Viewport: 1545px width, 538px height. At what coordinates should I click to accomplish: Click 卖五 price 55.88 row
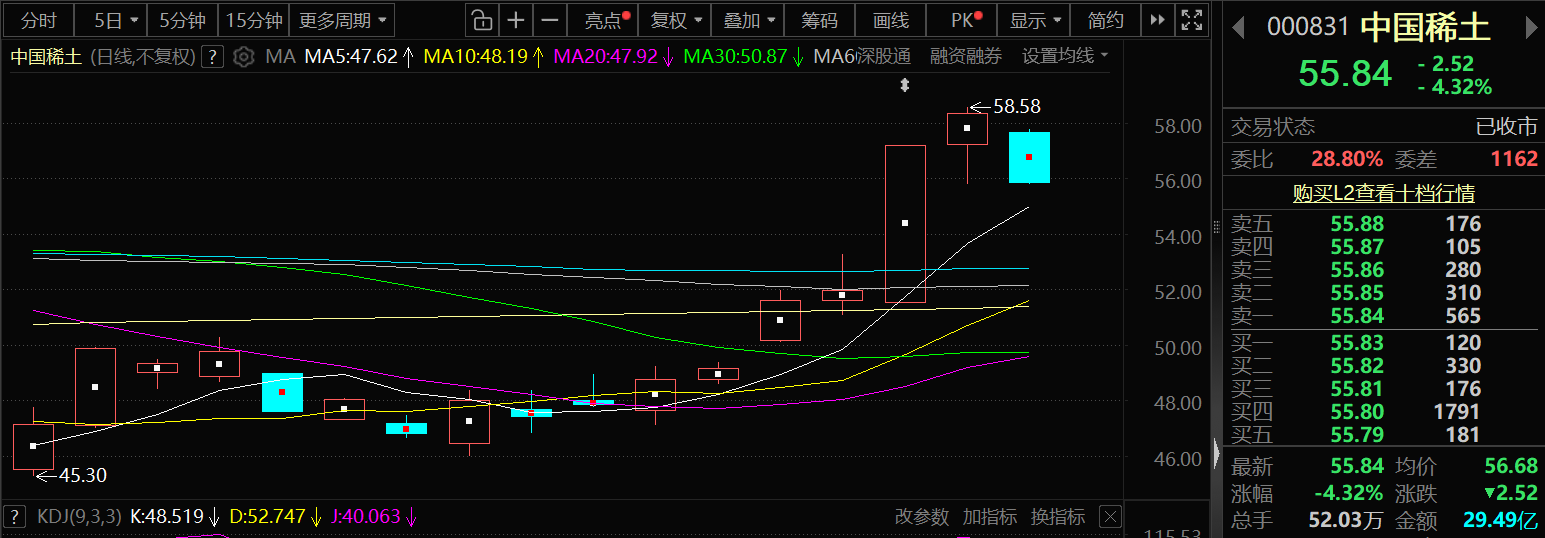pos(1383,224)
